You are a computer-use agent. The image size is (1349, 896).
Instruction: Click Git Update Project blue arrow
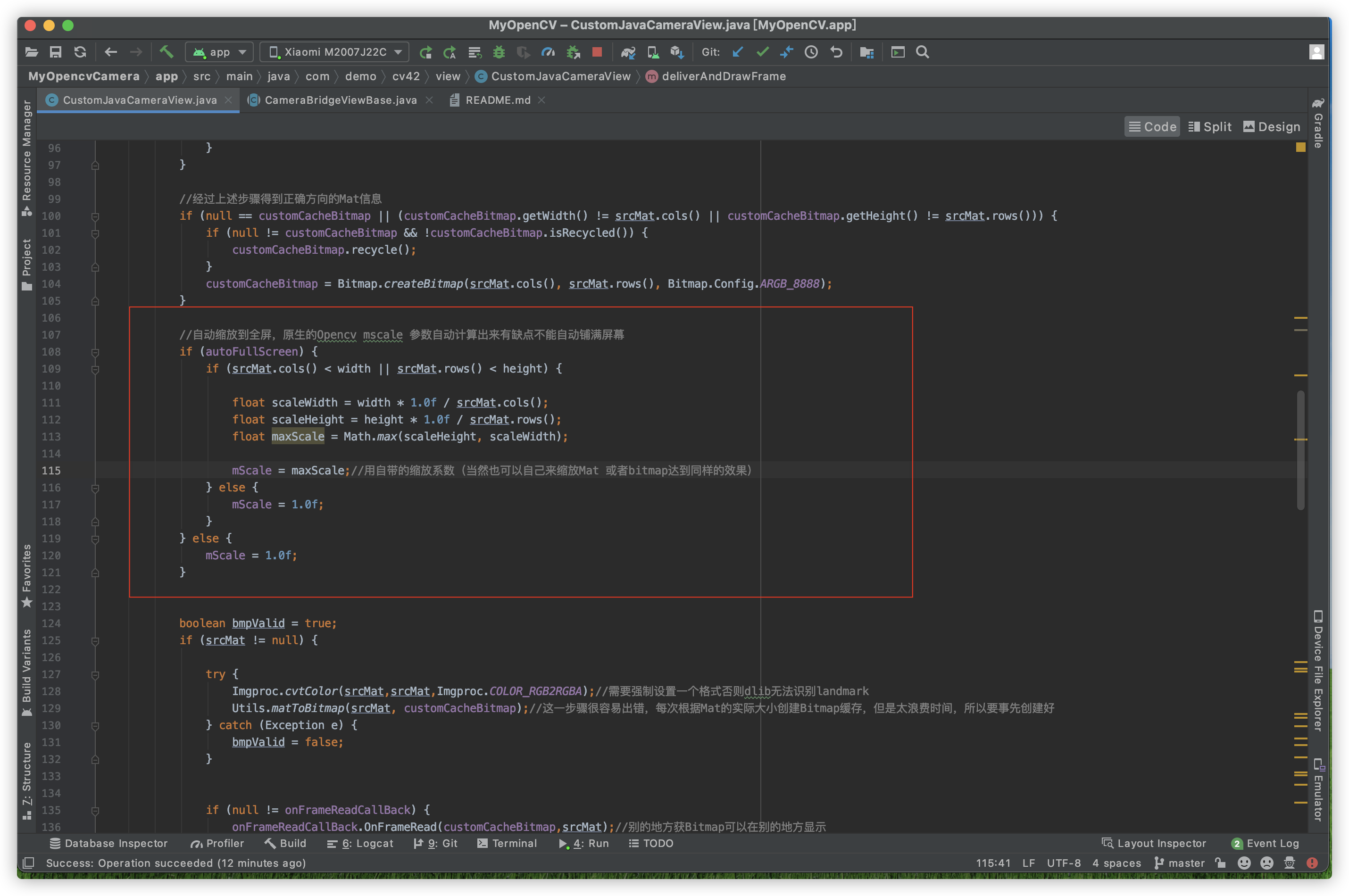tap(738, 52)
